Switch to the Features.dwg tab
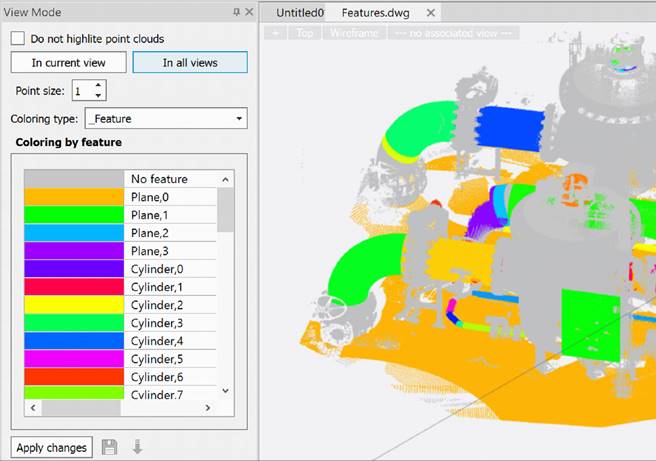This screenshot has width=656, height=461. click(376, 13)
